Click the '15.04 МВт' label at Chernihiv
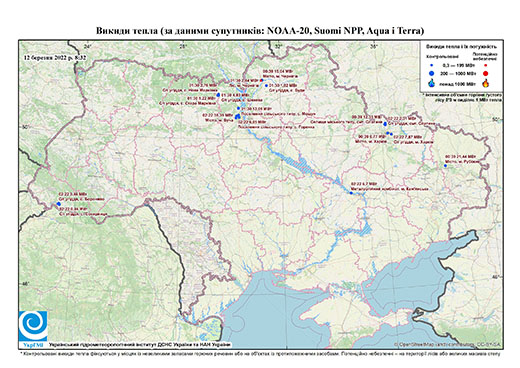Screen dimensions: 520x368 click(278, 71)
